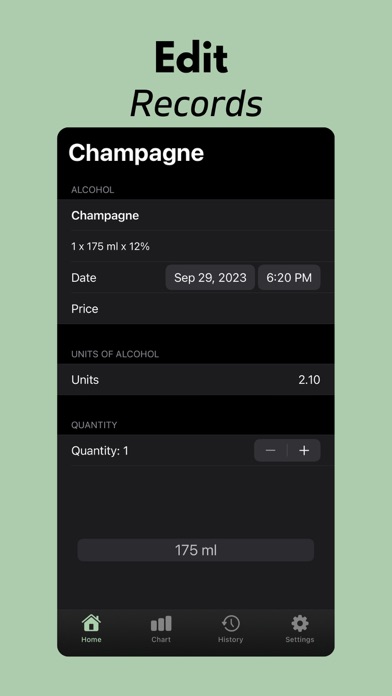The width and height of the screenshot is (392, 696).
Task: Tap the 175 ml volume button
Action: click(x=196, y=550)
